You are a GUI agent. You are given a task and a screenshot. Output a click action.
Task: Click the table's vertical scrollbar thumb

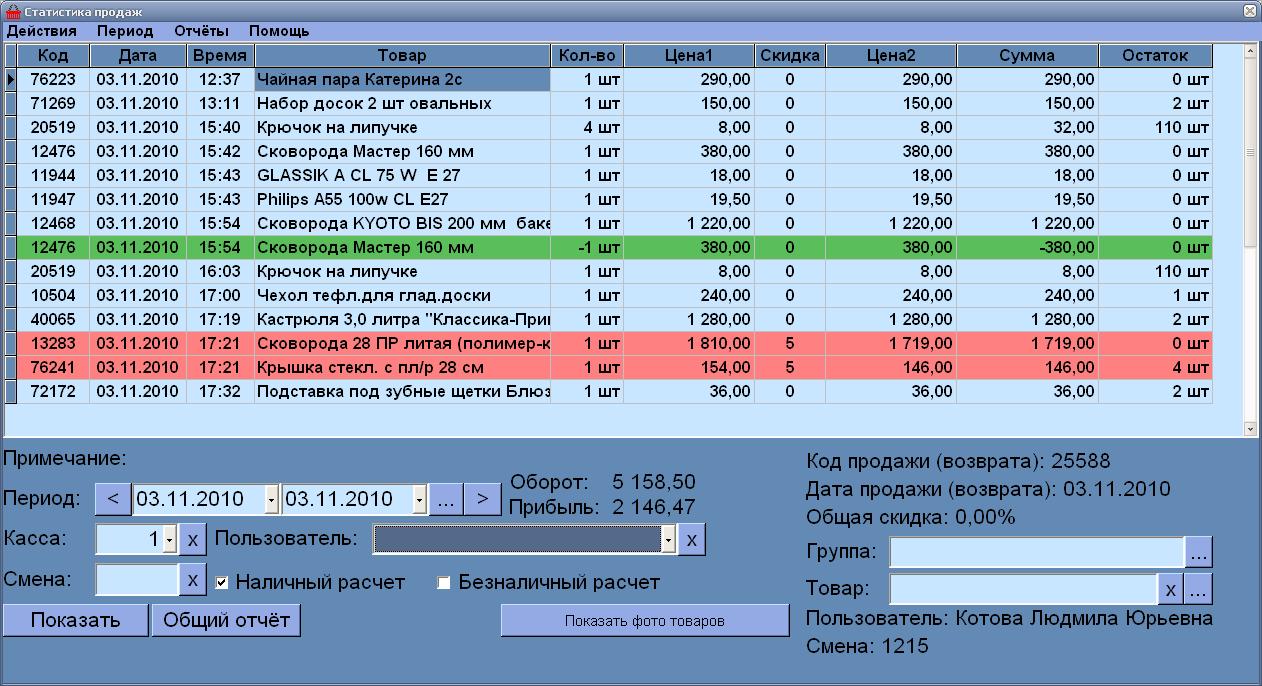click(x=1249, y=150)
